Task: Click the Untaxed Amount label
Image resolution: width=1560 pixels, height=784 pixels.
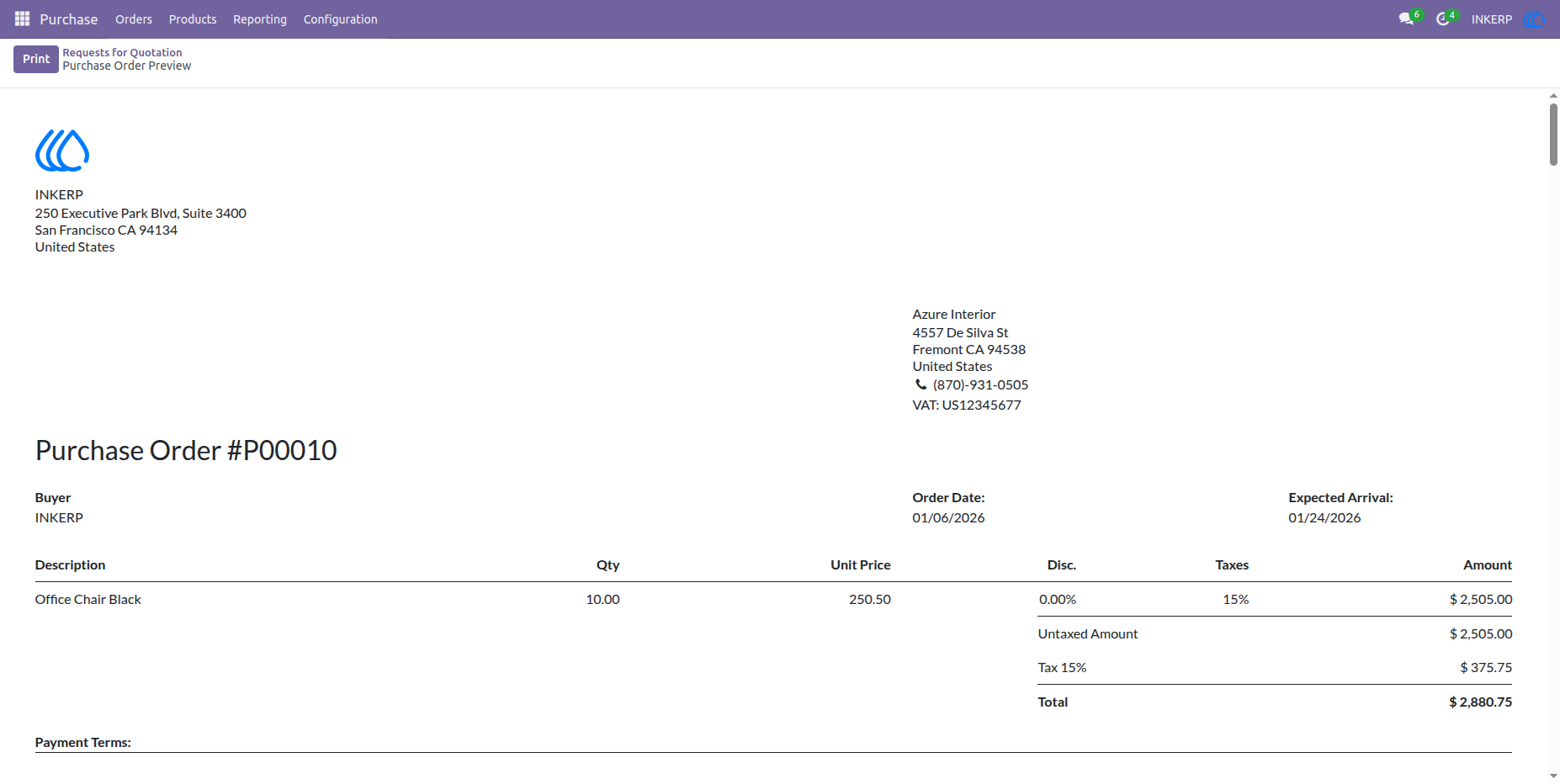Action: pos(1087,634)
